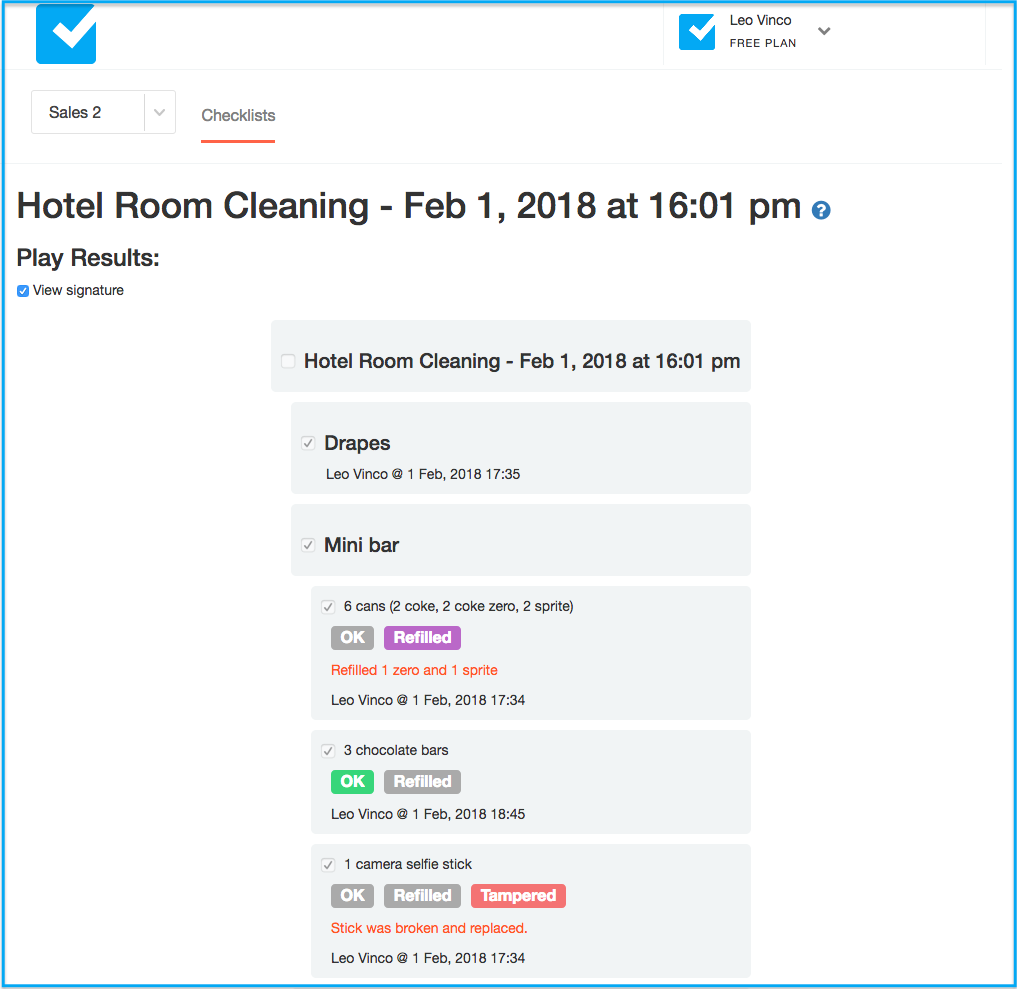Toggle the Mini bar checkbox
This screenshot has width=1017, height=989.
click(x=308, y=545)
